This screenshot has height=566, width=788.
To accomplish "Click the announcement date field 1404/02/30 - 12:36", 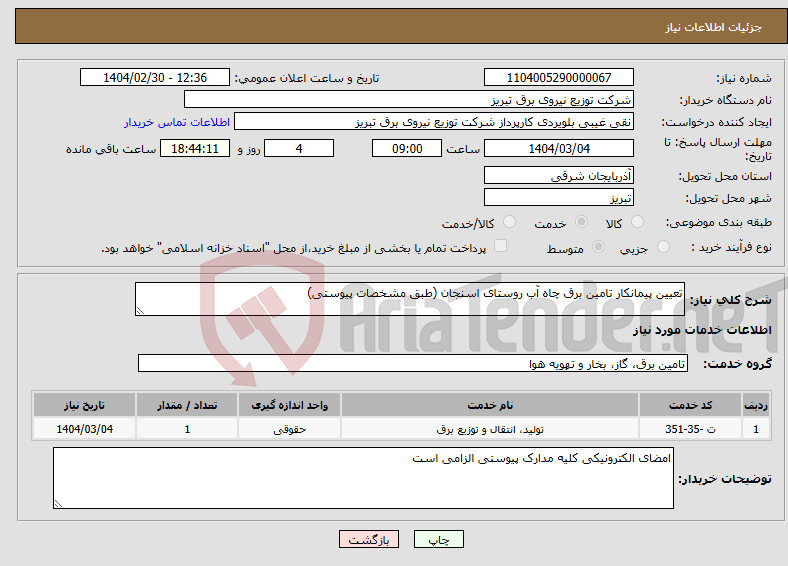I will 155,77.
